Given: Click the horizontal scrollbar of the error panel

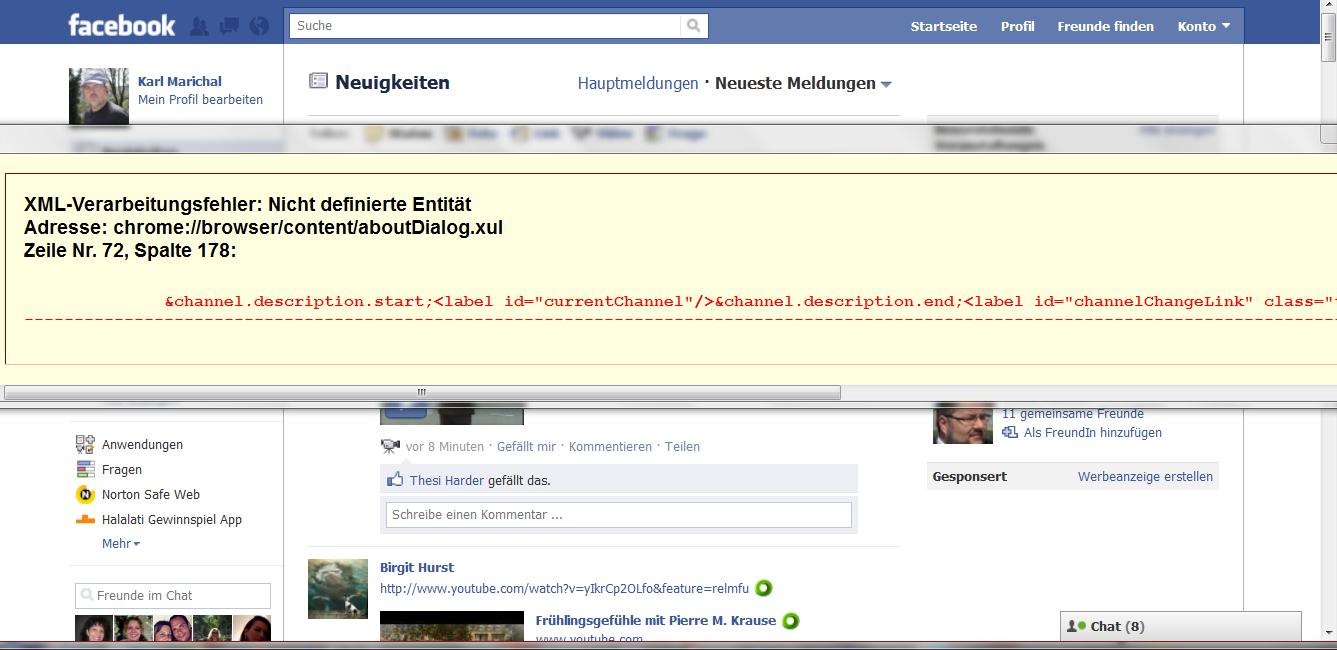Looking at the screenshot, I should tap(422, 392).
